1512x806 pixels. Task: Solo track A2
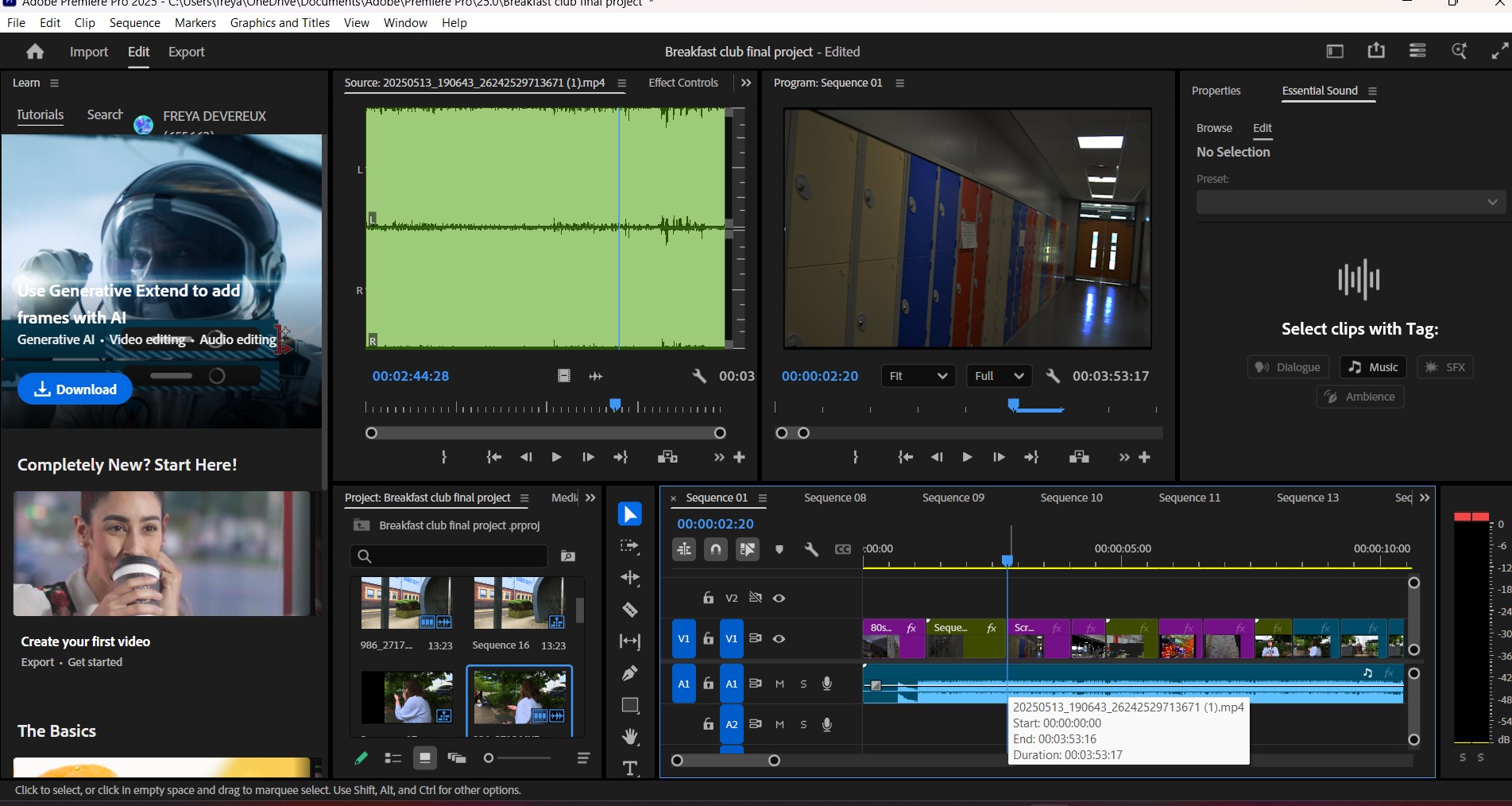pyautogui.click(x=803, y=724)
